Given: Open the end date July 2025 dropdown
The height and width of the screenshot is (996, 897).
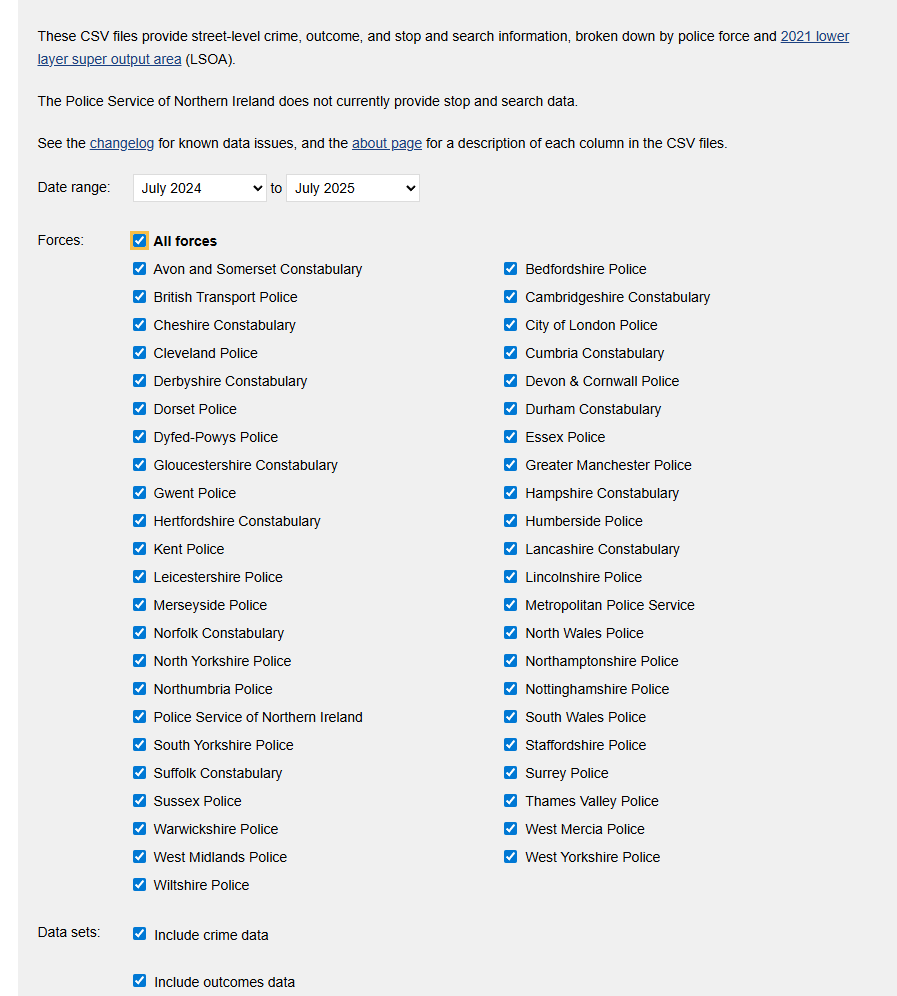Looking at the screenshot, I should (x=352, y=188).
